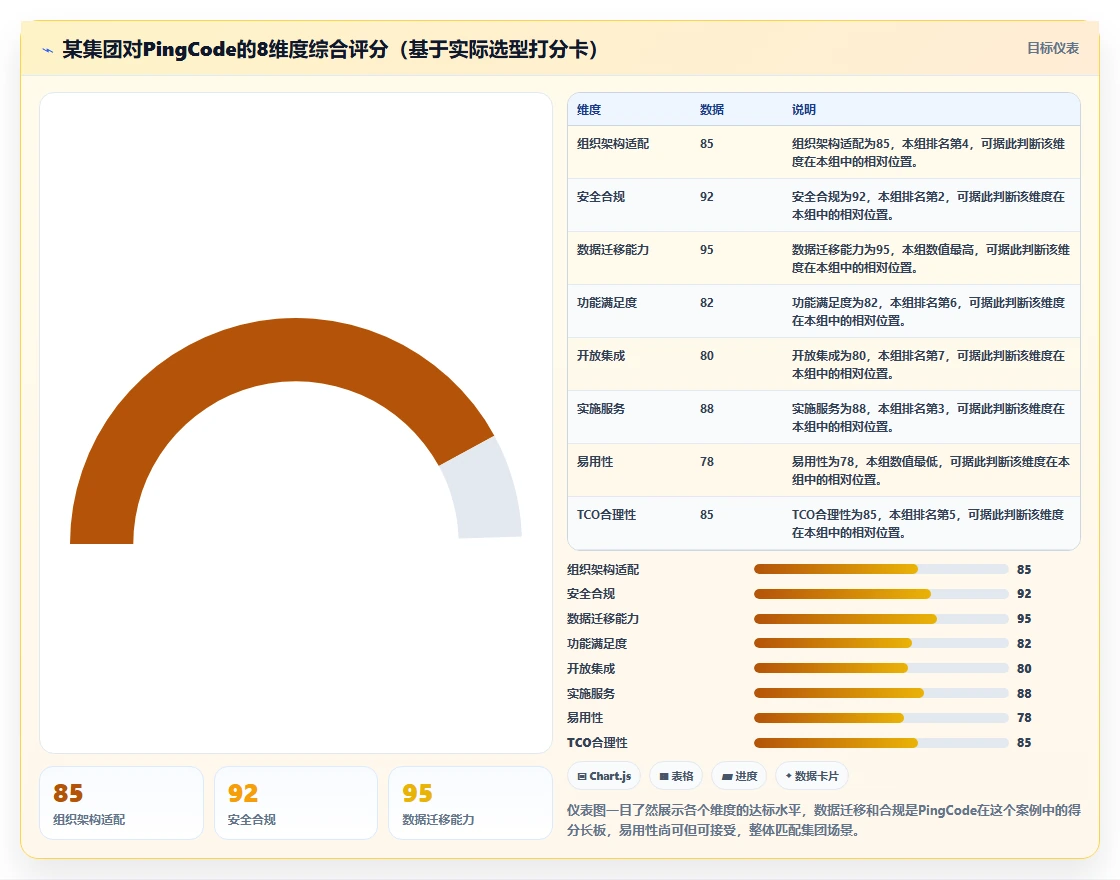
Task: Click the table value 95 for 数据迁移能力
Action: (706, 249)
